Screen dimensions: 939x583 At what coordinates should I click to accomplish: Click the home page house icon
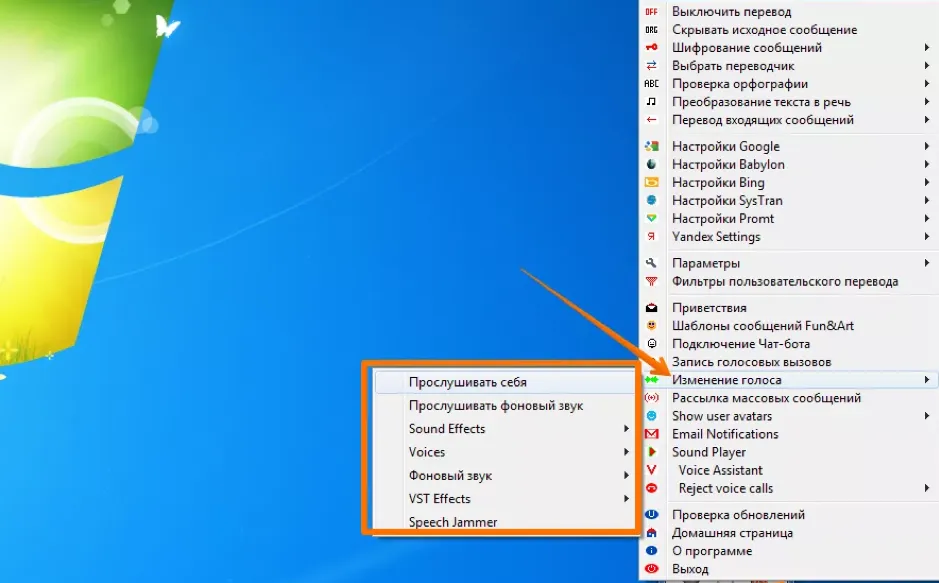click(x=651, y=533)
